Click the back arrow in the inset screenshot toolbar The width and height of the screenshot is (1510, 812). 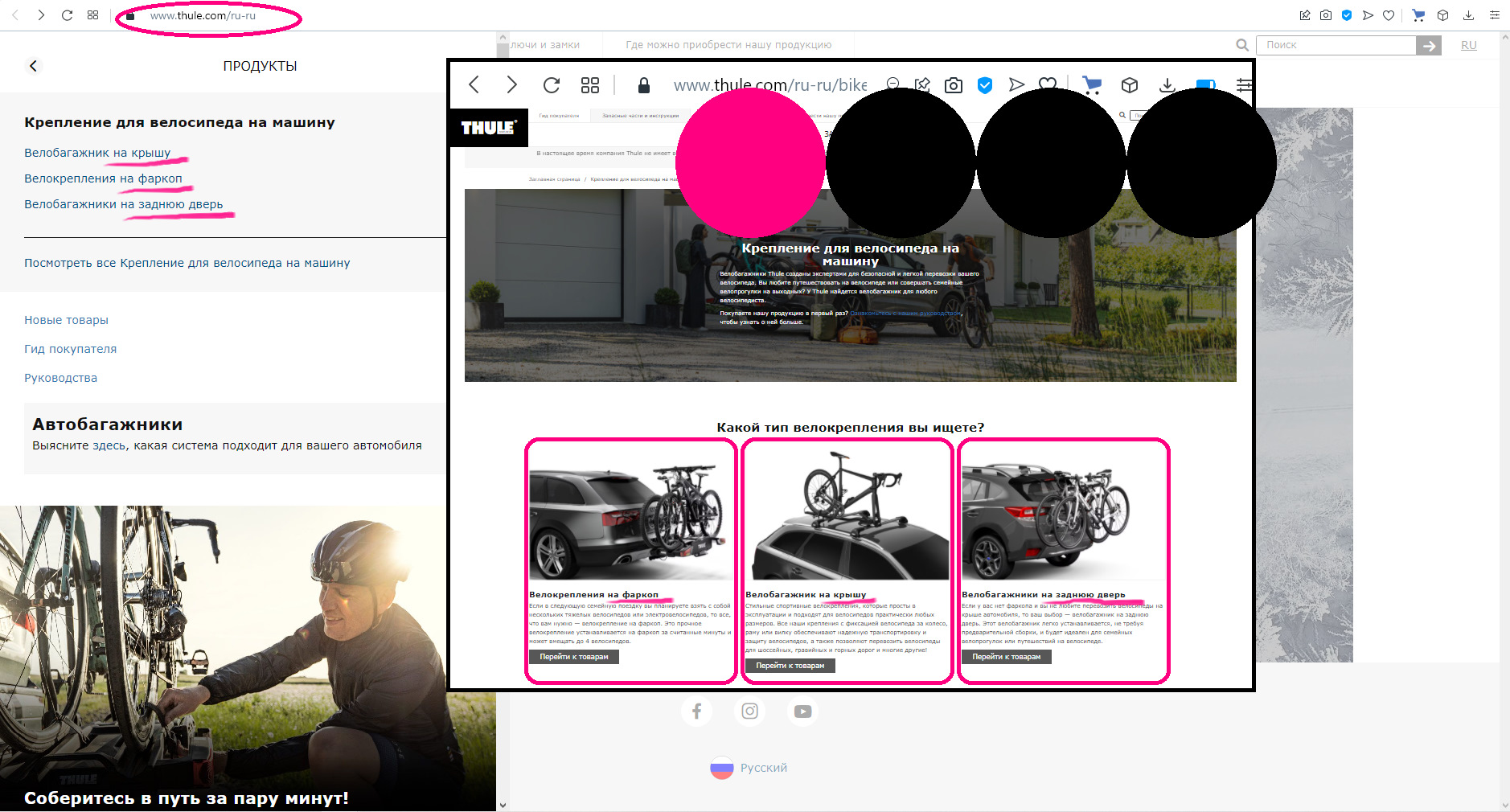474,84
